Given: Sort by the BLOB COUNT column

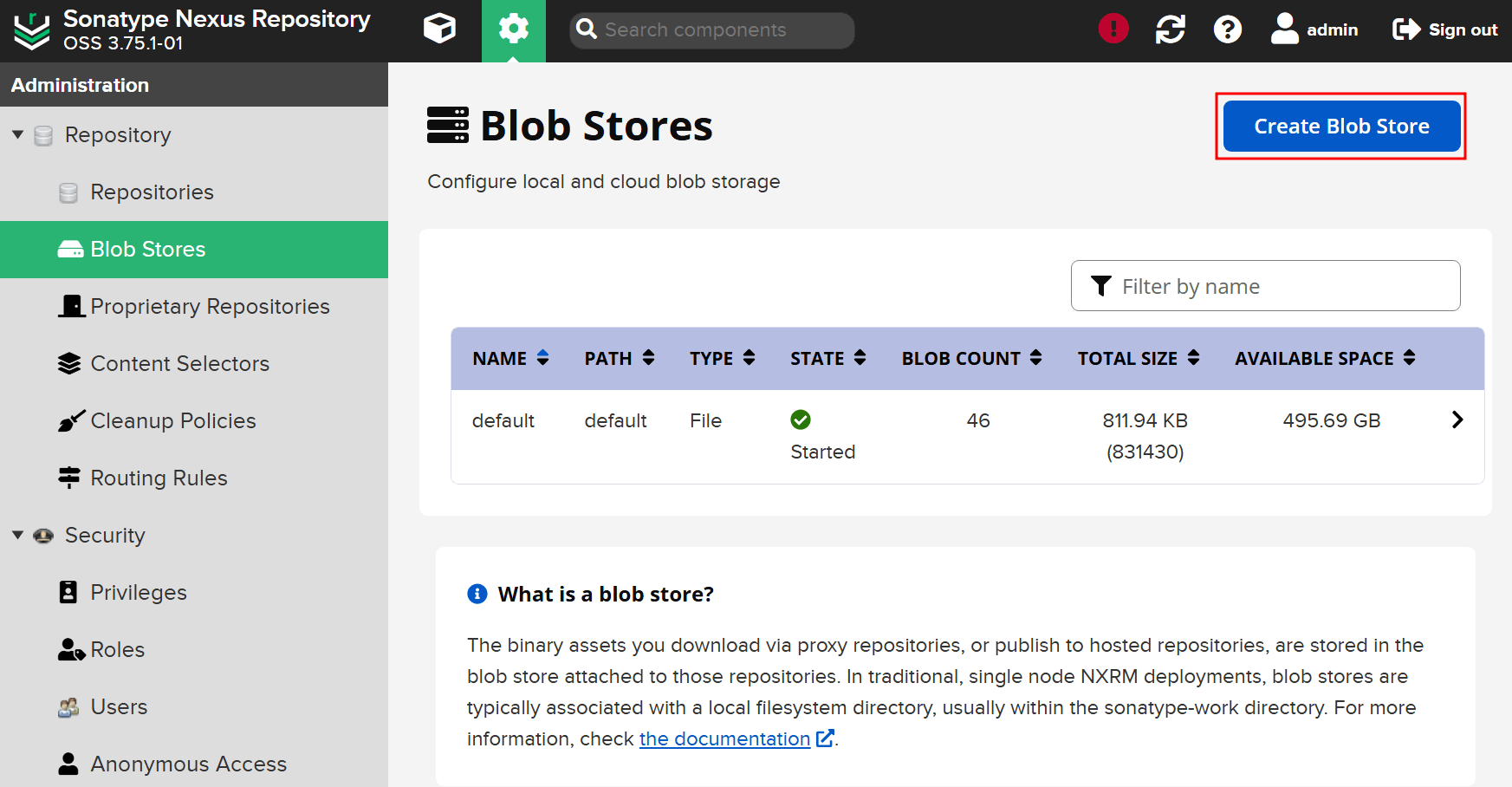Looking at the screenshot, I should point(970,358).
